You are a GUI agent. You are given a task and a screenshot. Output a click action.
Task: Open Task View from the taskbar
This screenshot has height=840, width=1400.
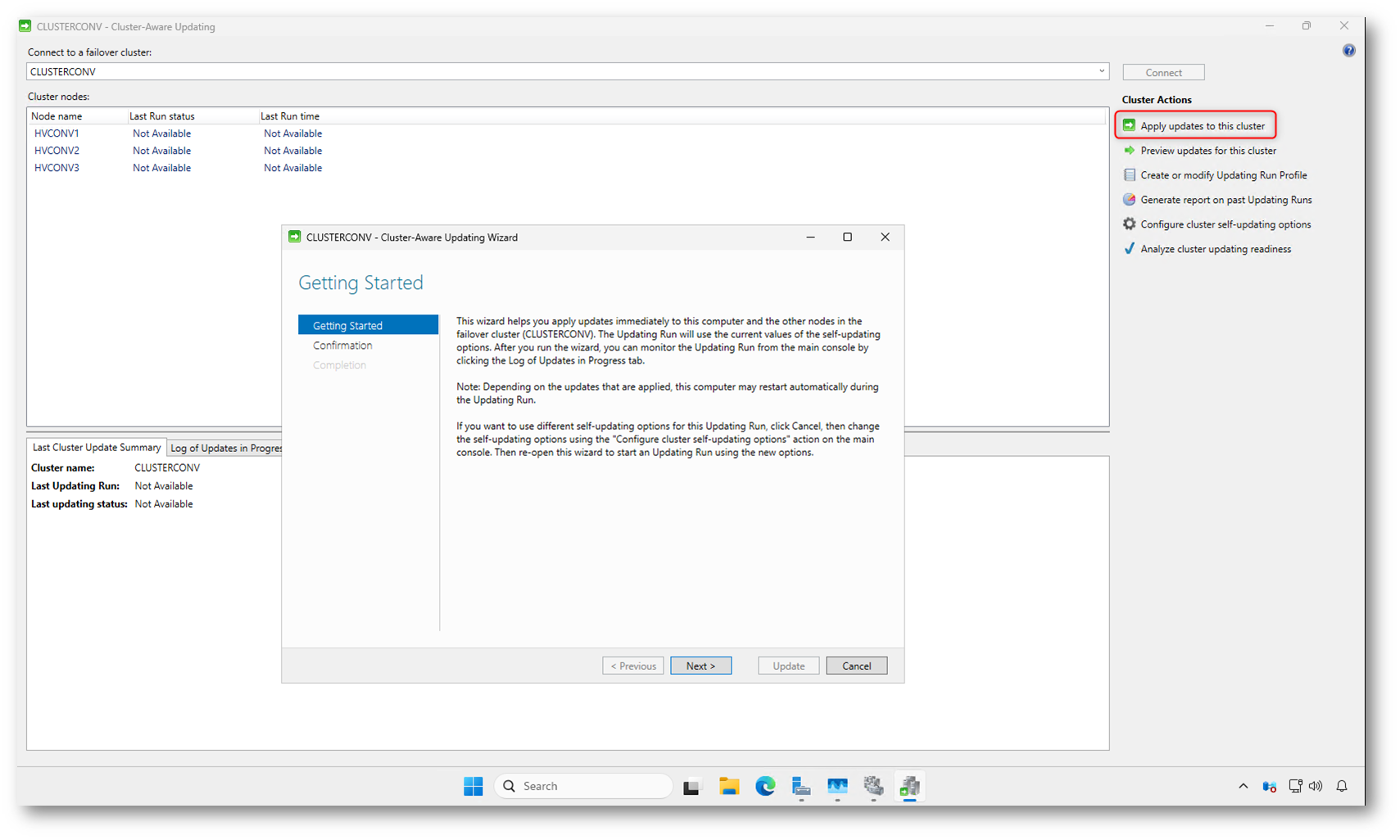pos(692,786)
